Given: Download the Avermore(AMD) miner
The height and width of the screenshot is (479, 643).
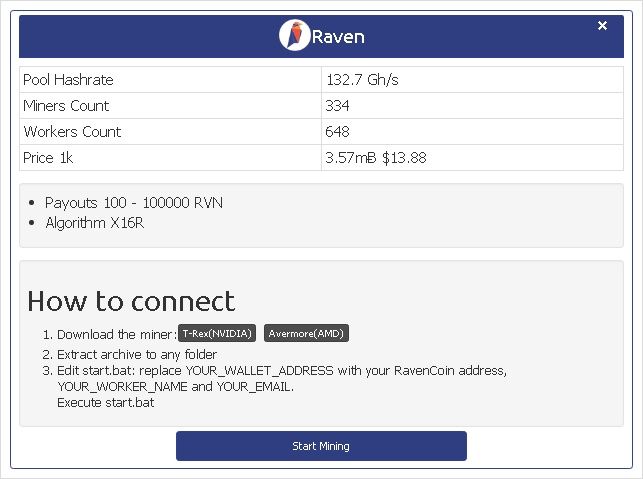Looking at the screenshot, I should 306,333.
